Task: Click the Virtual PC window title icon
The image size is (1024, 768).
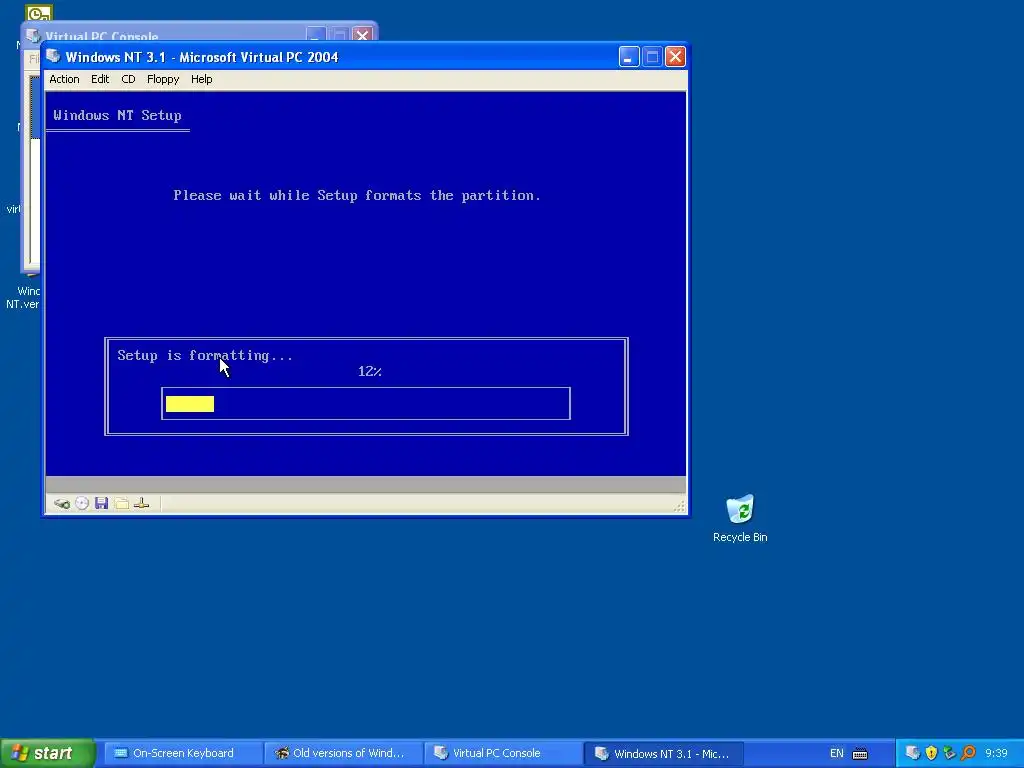Action: [x=54, y=57]
